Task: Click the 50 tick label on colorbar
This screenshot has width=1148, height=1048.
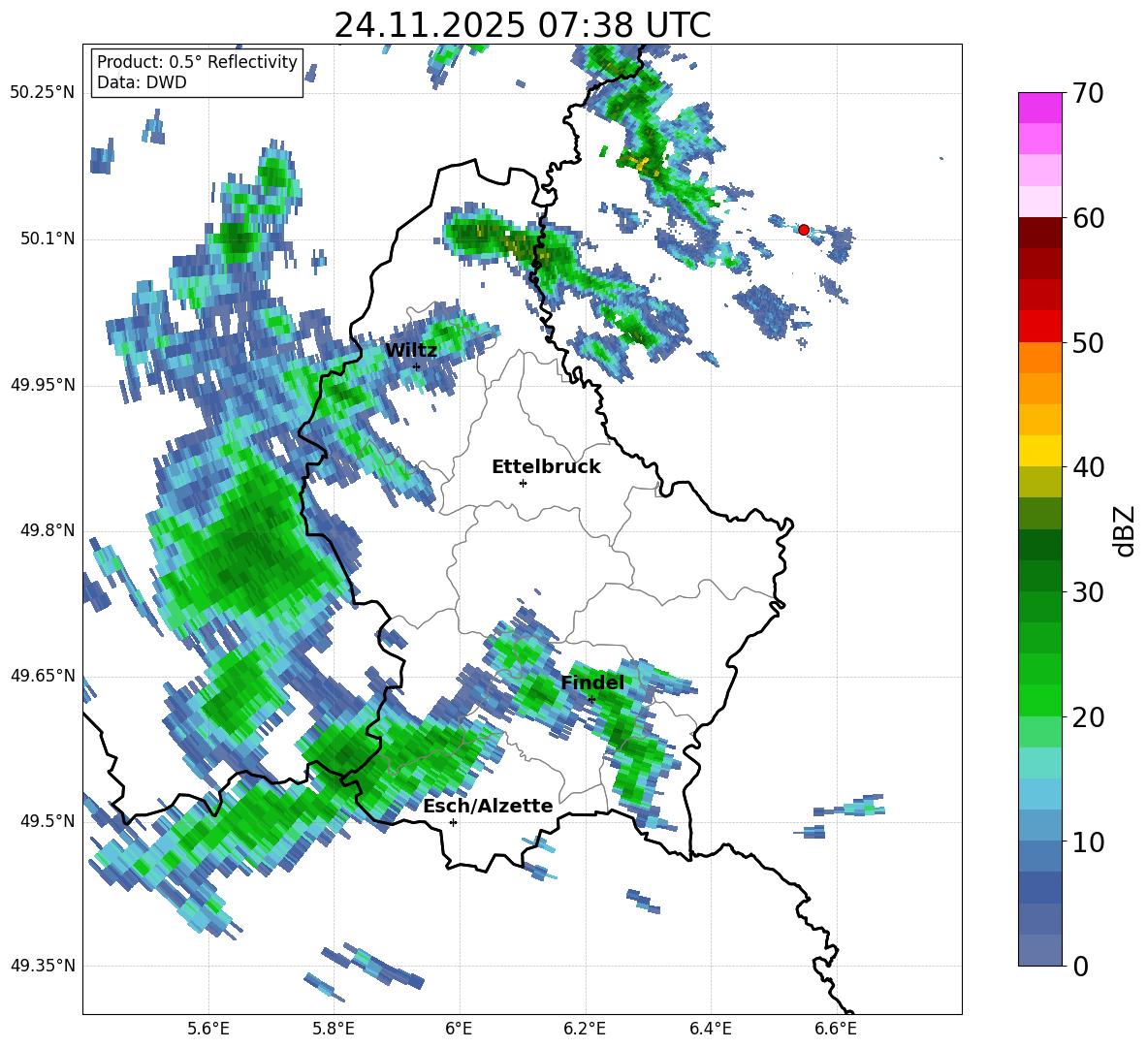Action: coord(1088,342)
